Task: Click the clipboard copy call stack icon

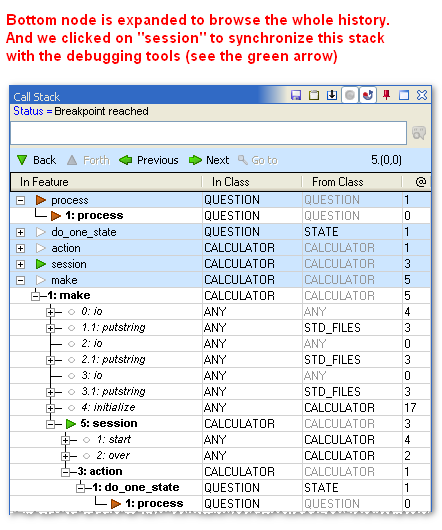Action: tap(314, 95)
